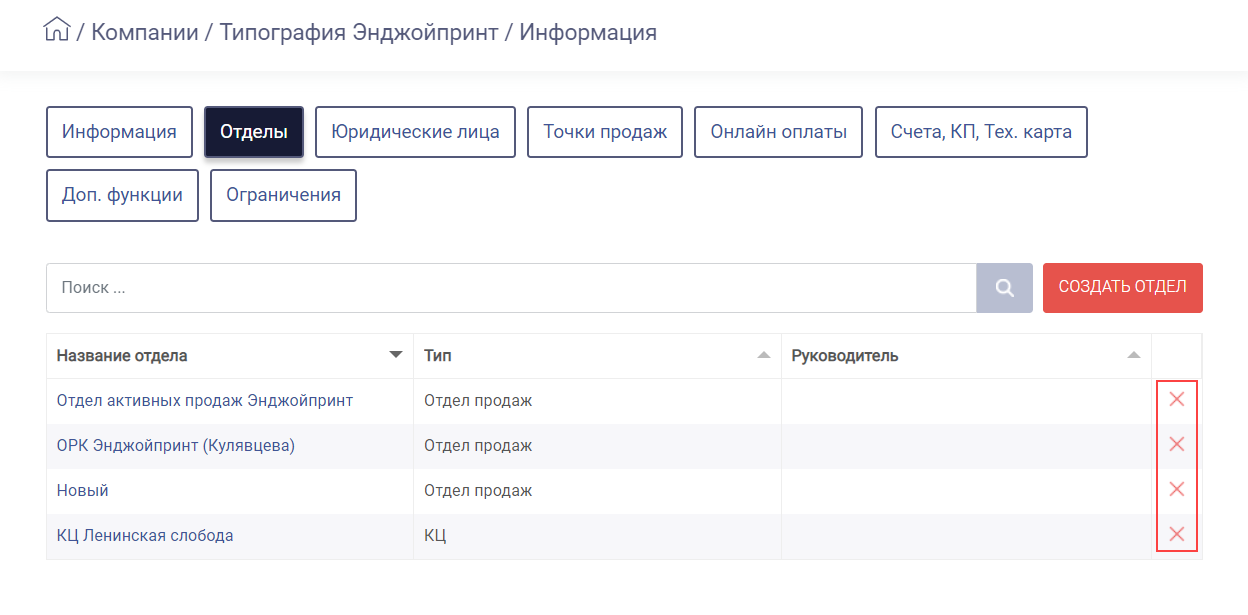Delete the Новый department row
This screenshot has height=615, width=1248.
pos(1177,490)
